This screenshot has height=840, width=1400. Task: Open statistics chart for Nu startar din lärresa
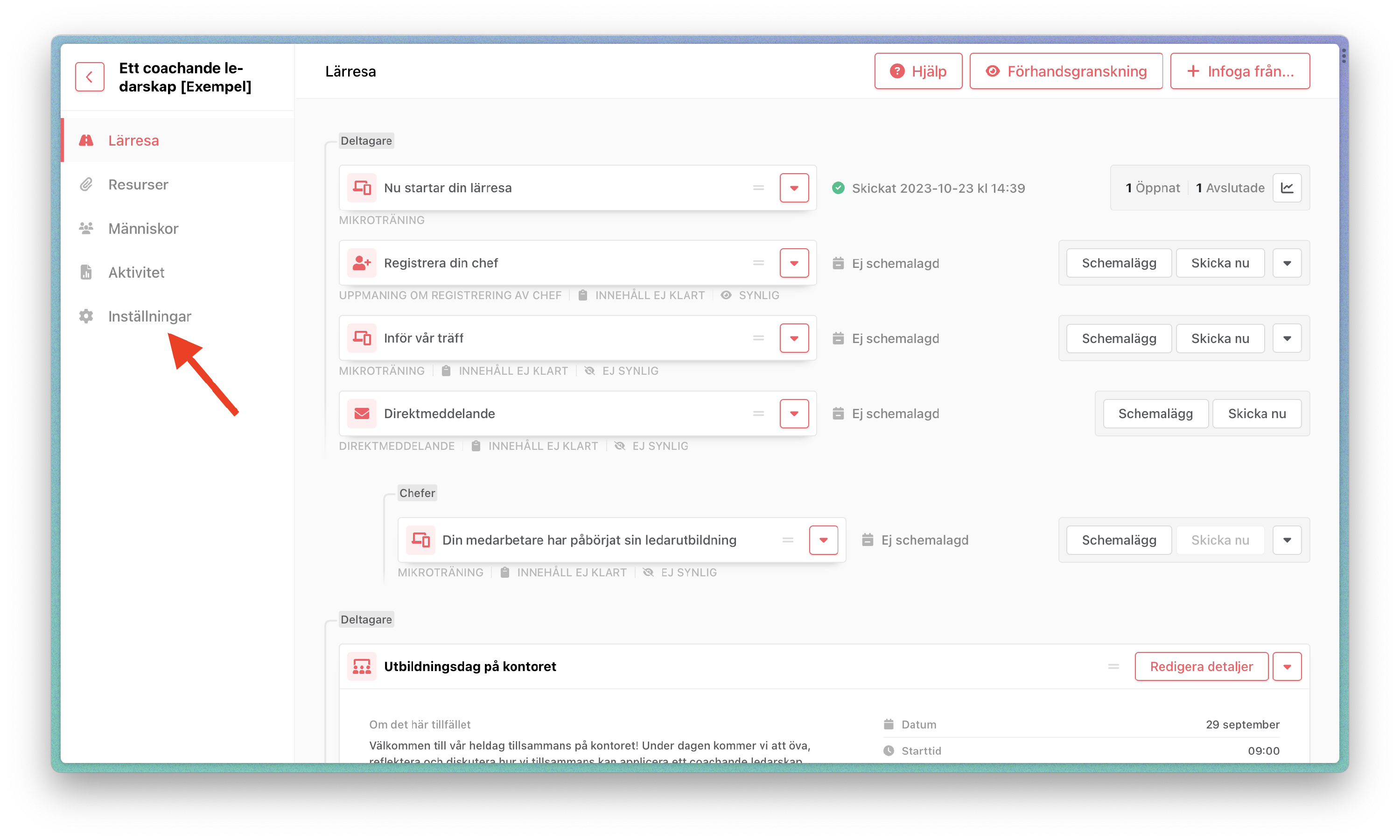click(1287, 188)
